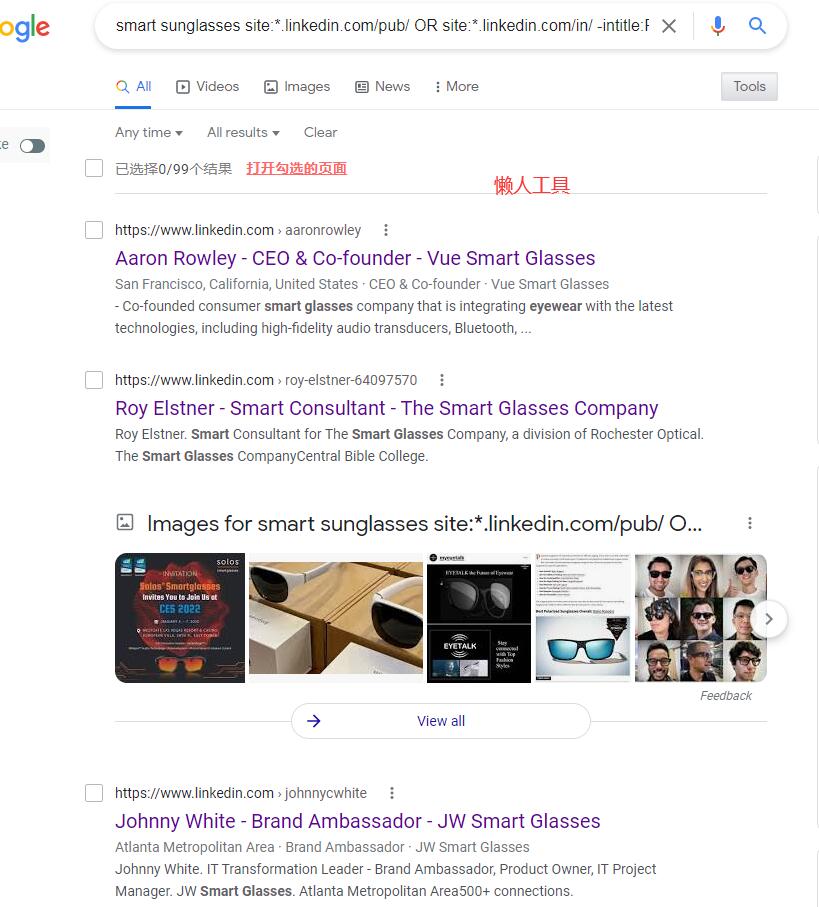
Task: Expand the Any time filter dropdown
Action: 149,132
